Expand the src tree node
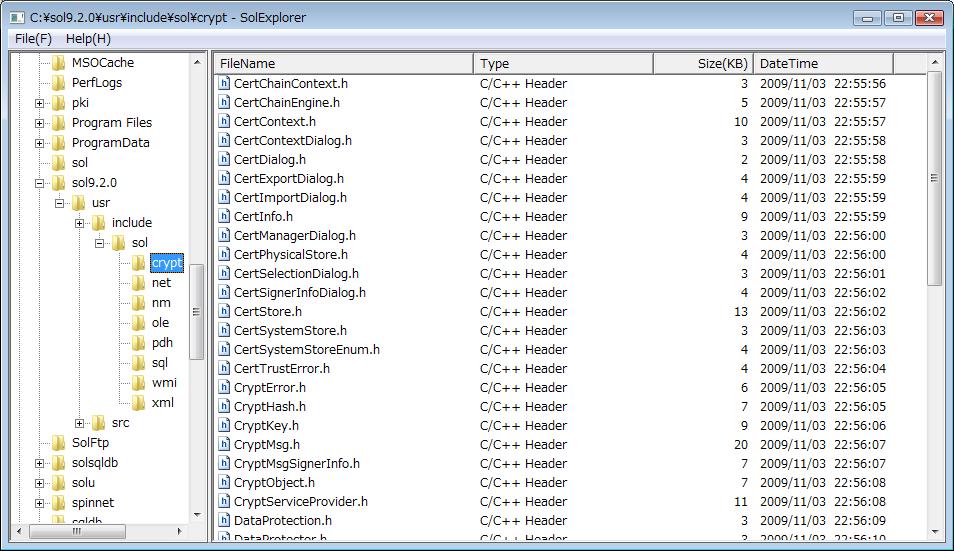 pyautogui.click(x=80, y=423)
